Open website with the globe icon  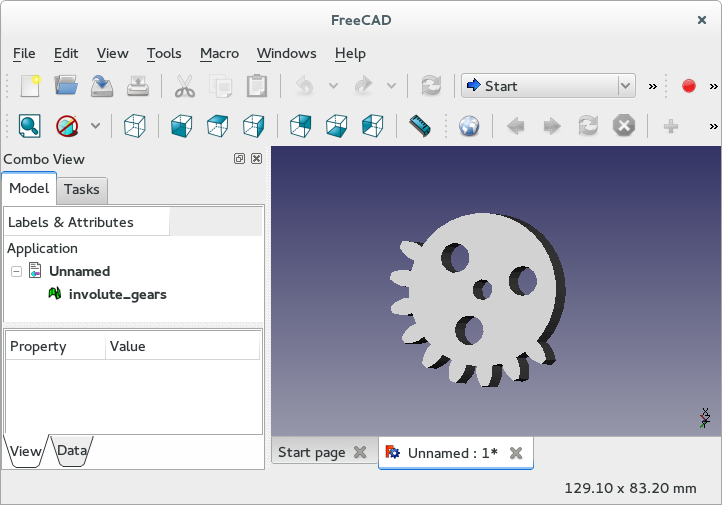tap(469, 126)
